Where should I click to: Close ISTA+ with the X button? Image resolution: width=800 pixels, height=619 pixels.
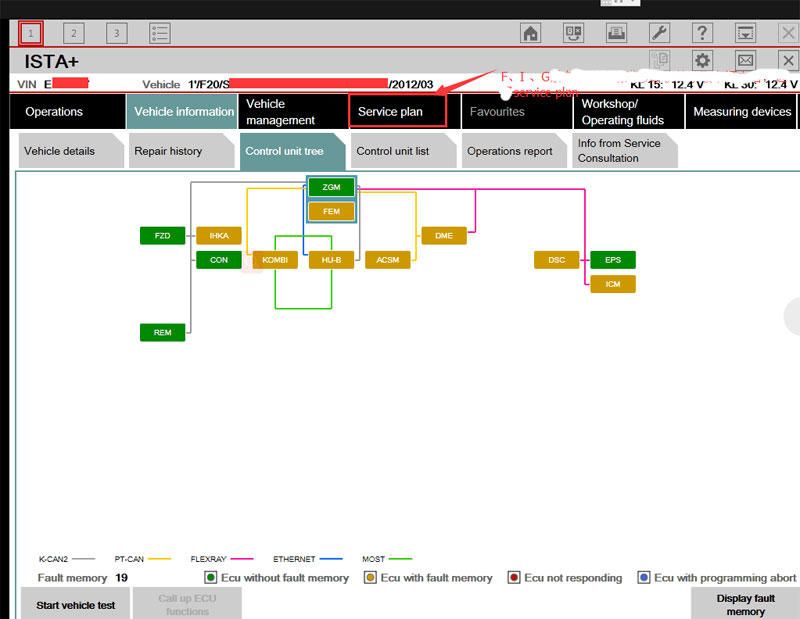[x=788, y=61]
